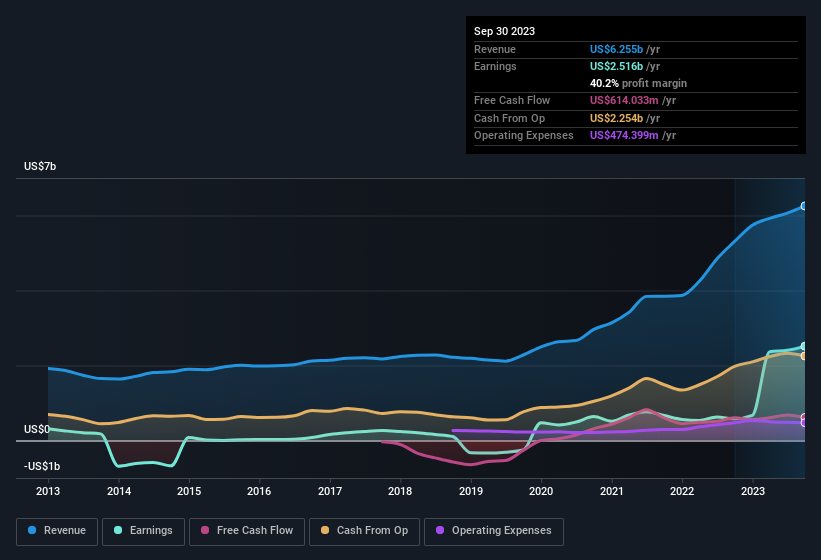This screenshot has width=821, height=560.
Task: Click the teal Earnings endpoint marker
Action: coord(804,346)
